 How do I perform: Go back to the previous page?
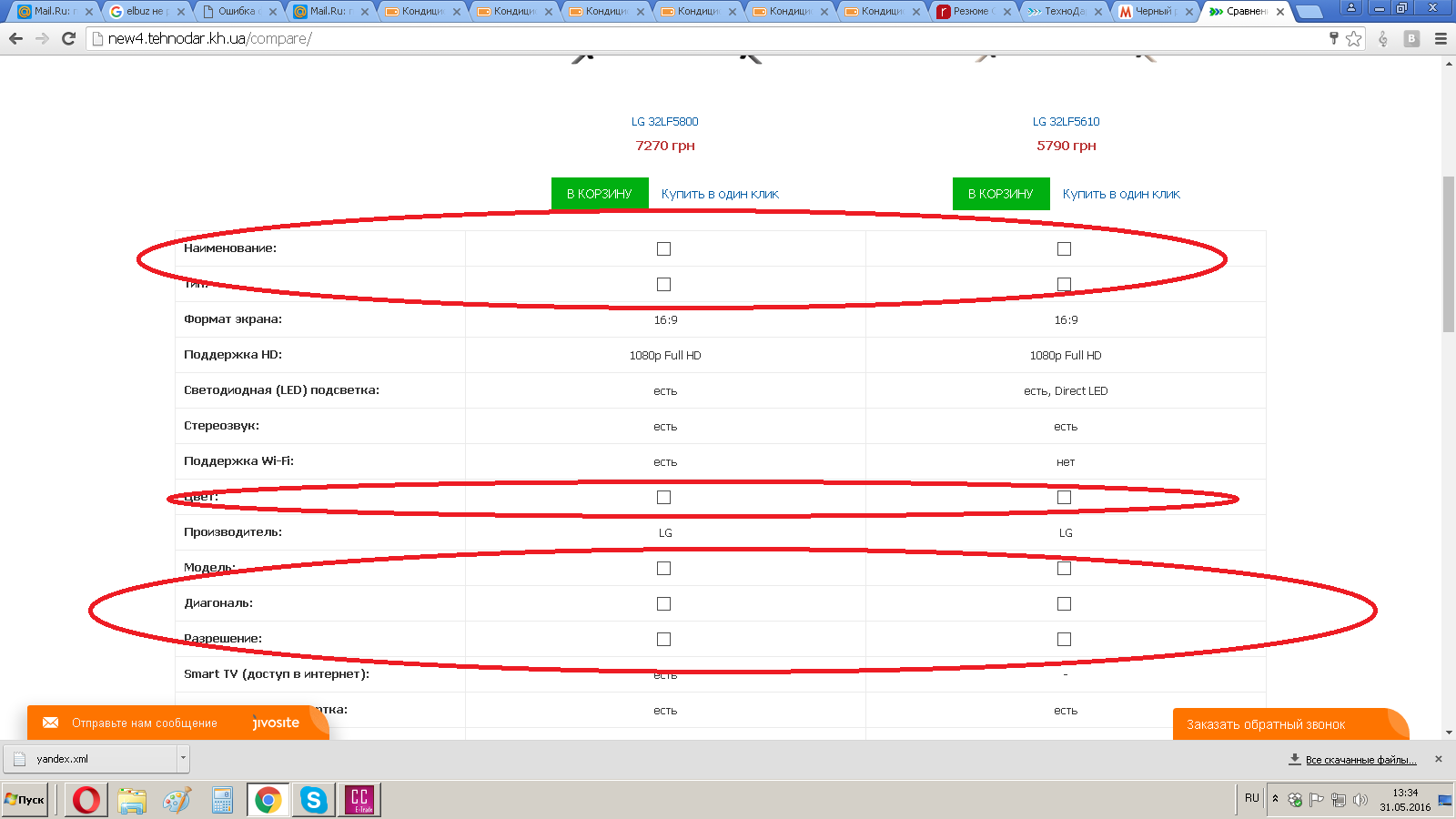[x=15, y=38]
